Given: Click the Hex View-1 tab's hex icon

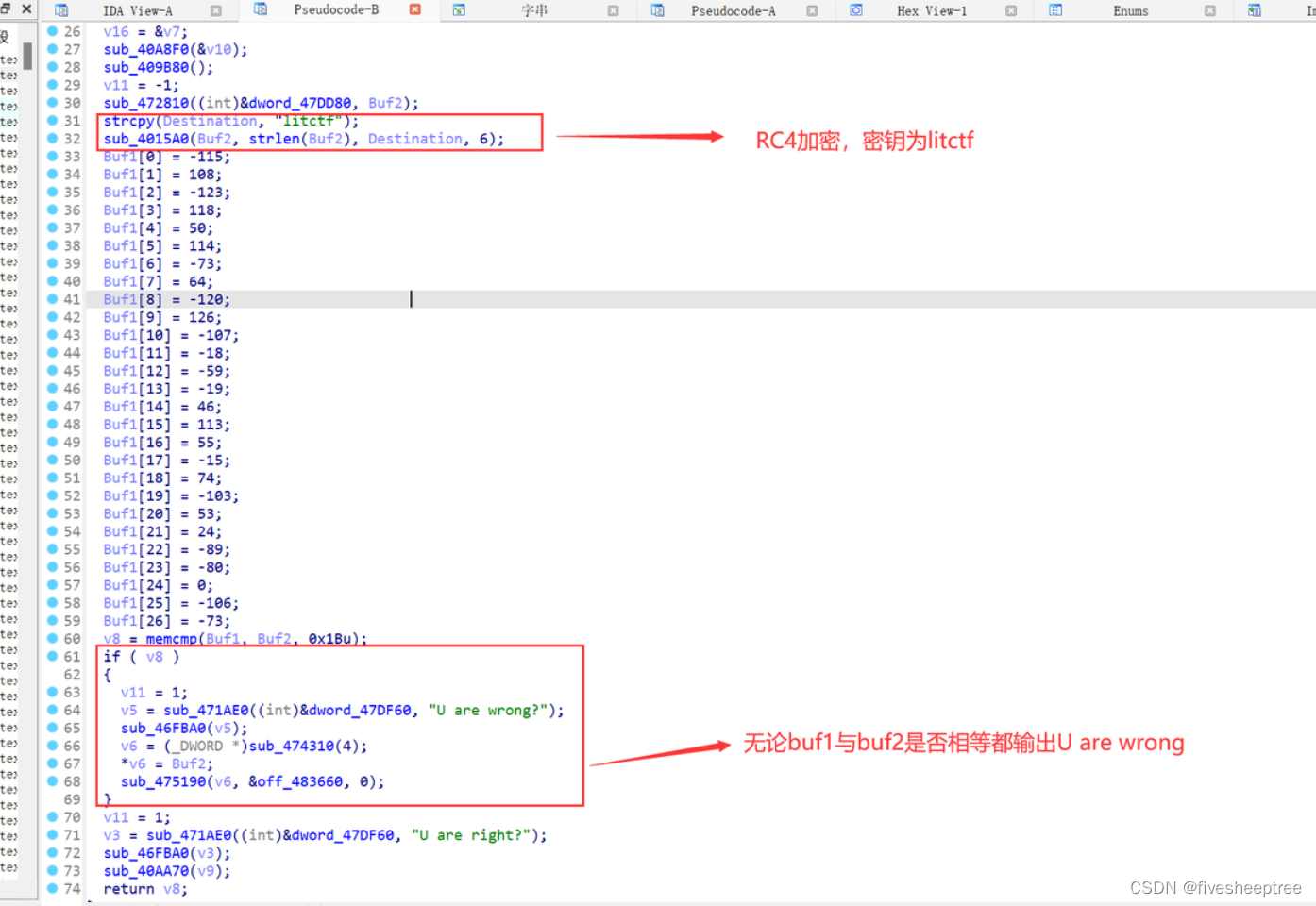Looking at the screenshot, I should tap(857, 9).
